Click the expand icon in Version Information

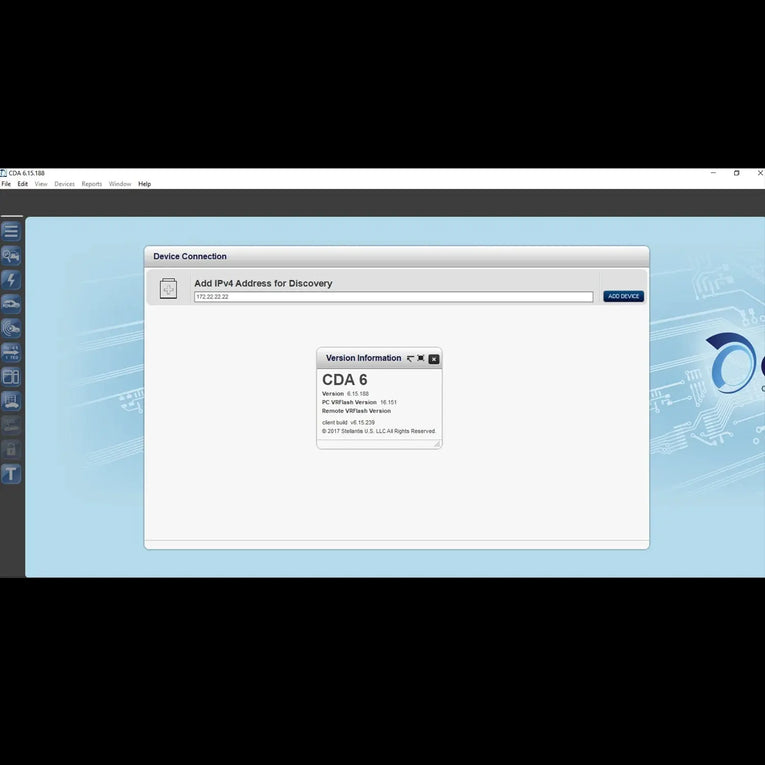pos(421,358)
